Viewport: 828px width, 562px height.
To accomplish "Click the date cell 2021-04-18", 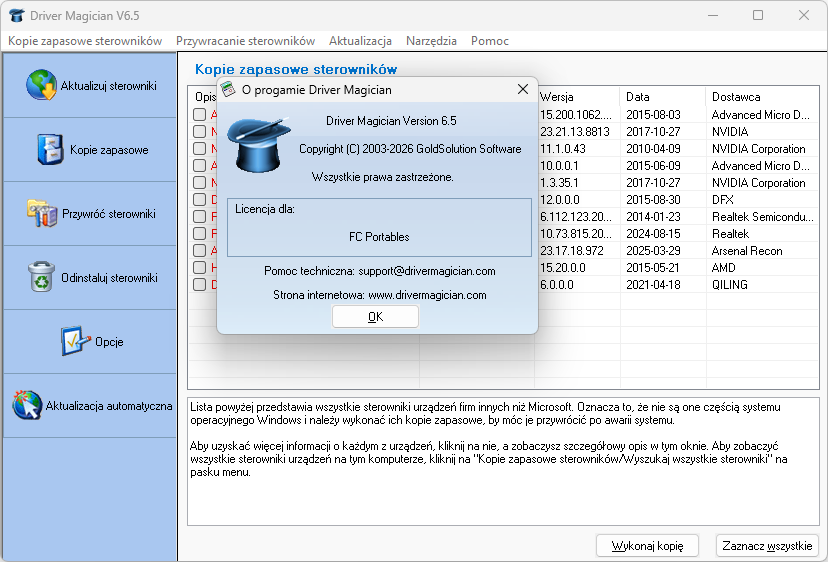I will (x=653, y=285).
